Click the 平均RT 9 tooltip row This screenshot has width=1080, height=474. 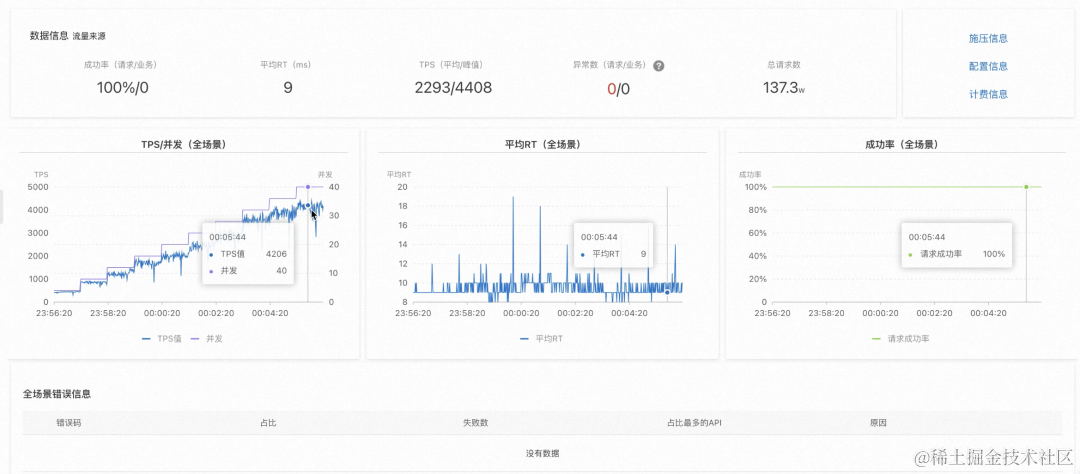(x=614, y=254)
